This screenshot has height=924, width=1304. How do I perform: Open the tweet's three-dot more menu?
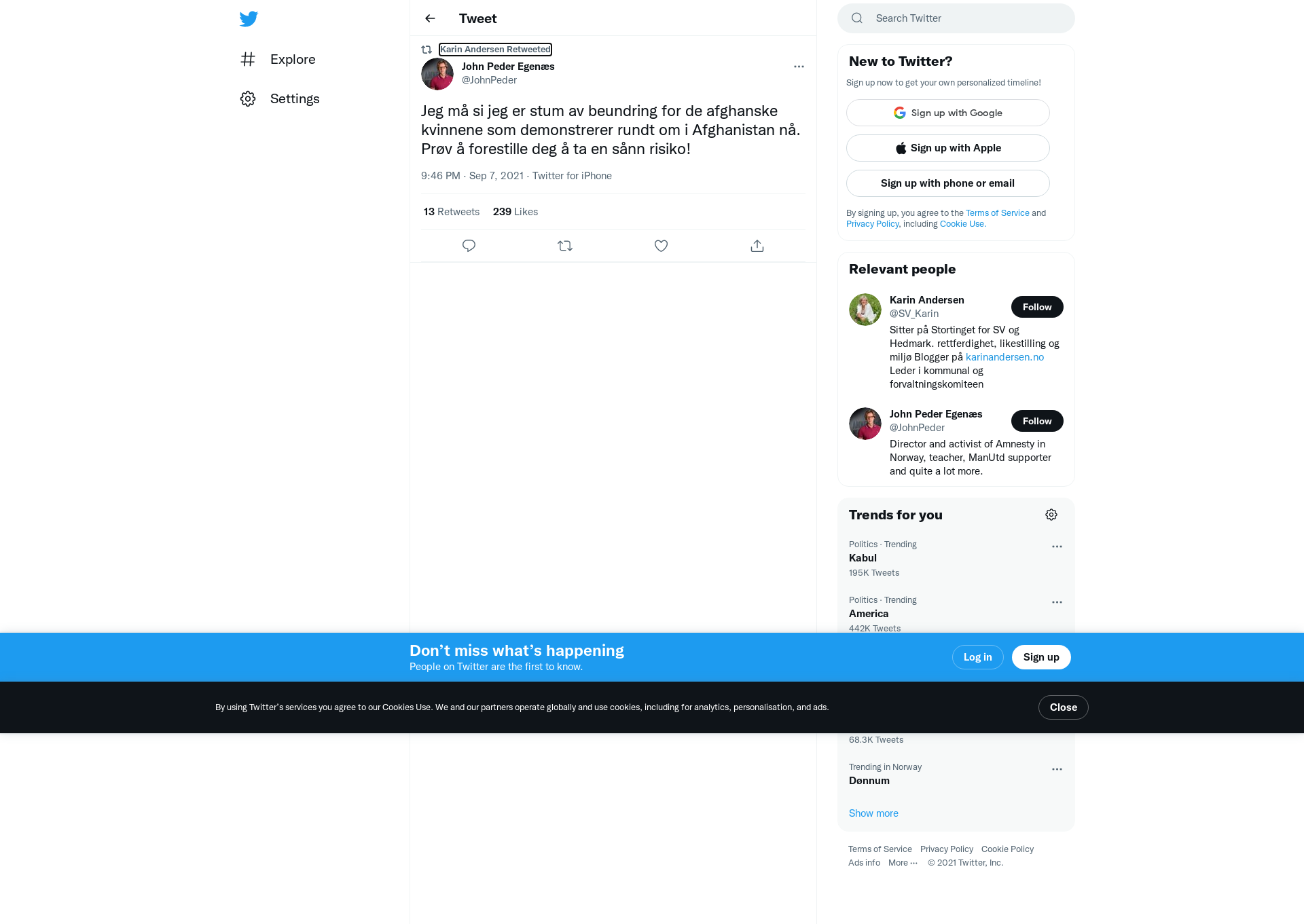[799, 67]
